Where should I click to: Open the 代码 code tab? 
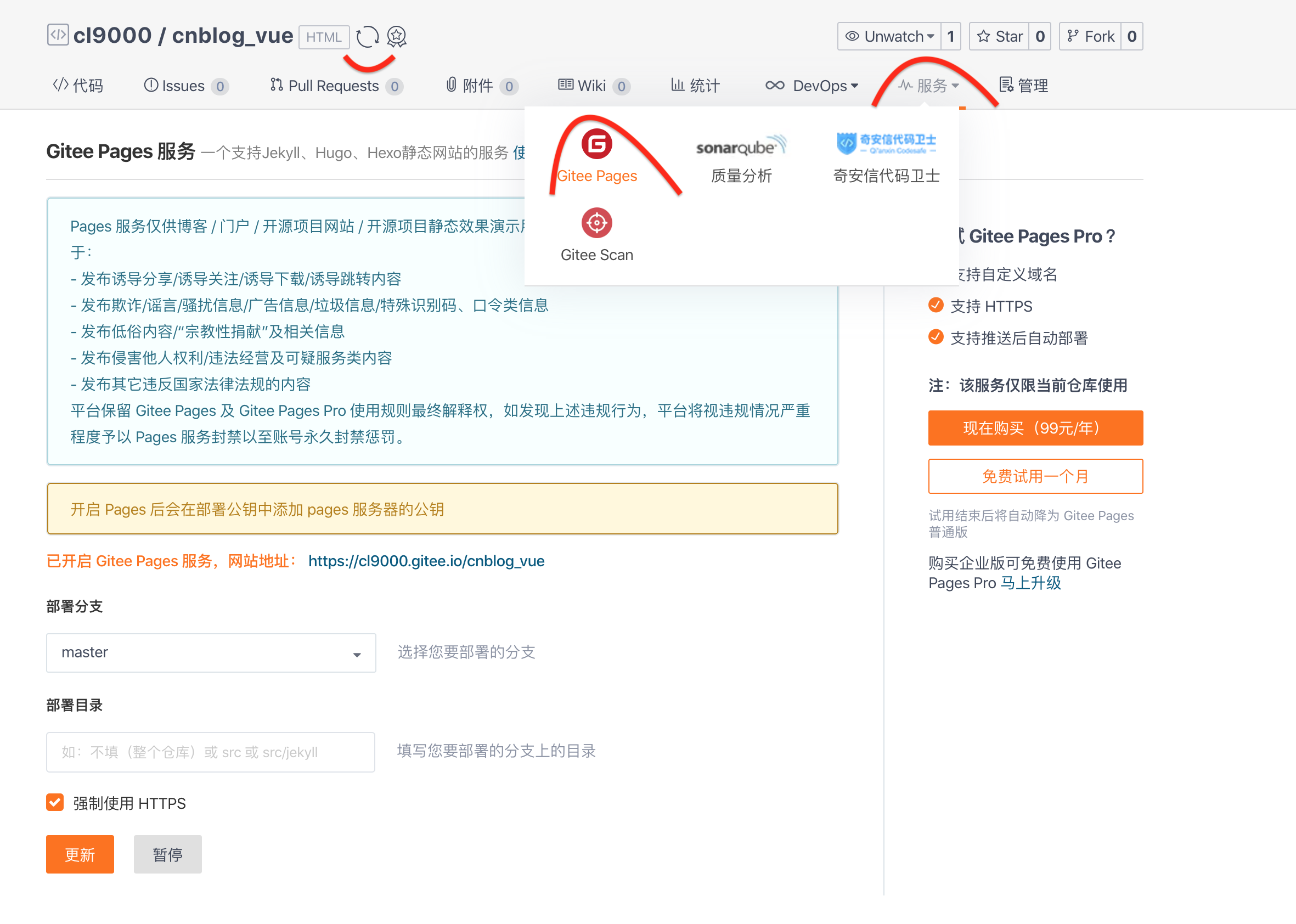[78, 86]
